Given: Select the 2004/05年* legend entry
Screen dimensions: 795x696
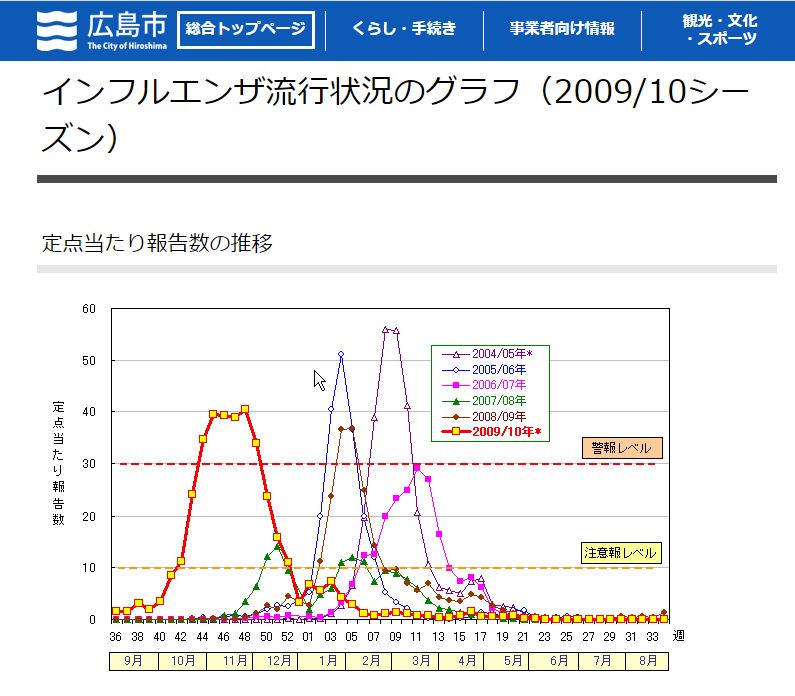Looking at the screenshot, I should (x=487, y=354).
